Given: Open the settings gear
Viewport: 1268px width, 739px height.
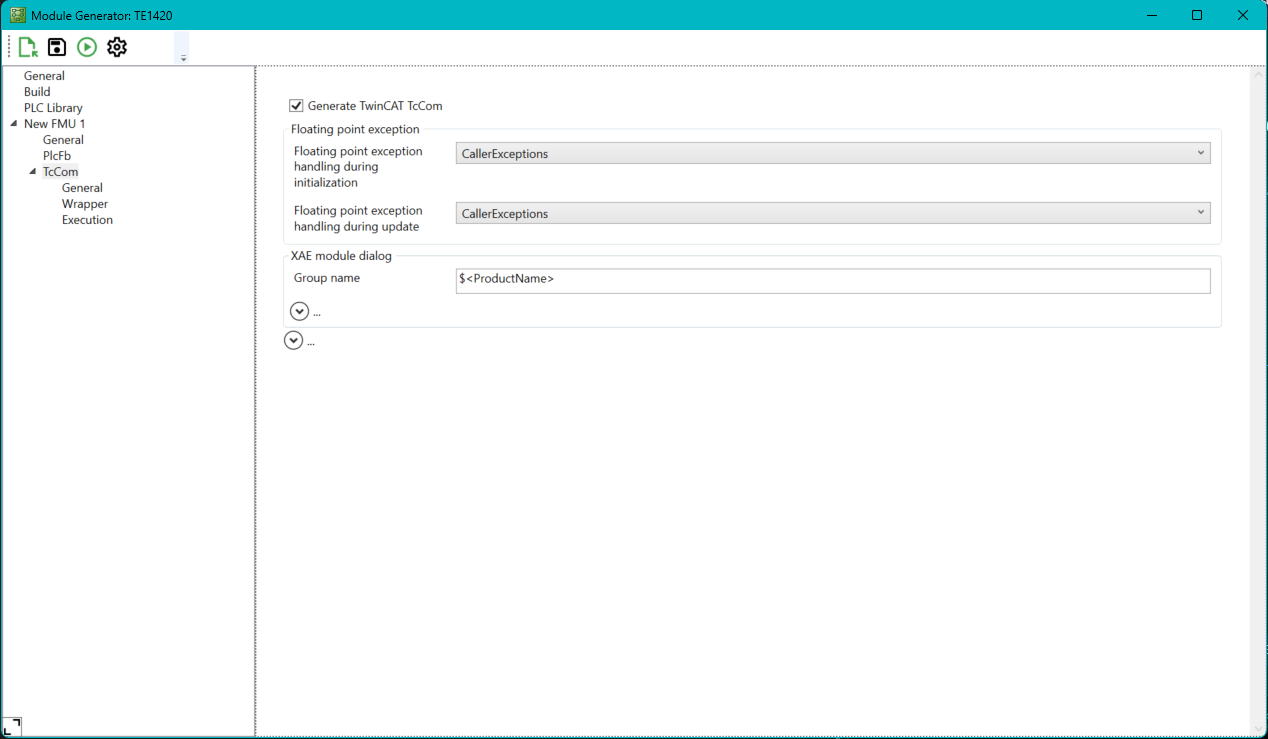Looking at the screenshot, I should coord(117,46).
